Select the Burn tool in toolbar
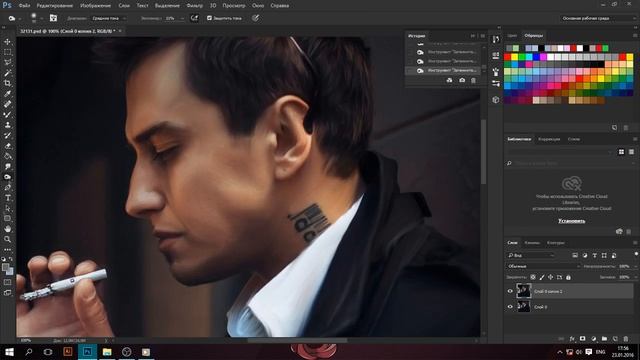 [7, 177]
